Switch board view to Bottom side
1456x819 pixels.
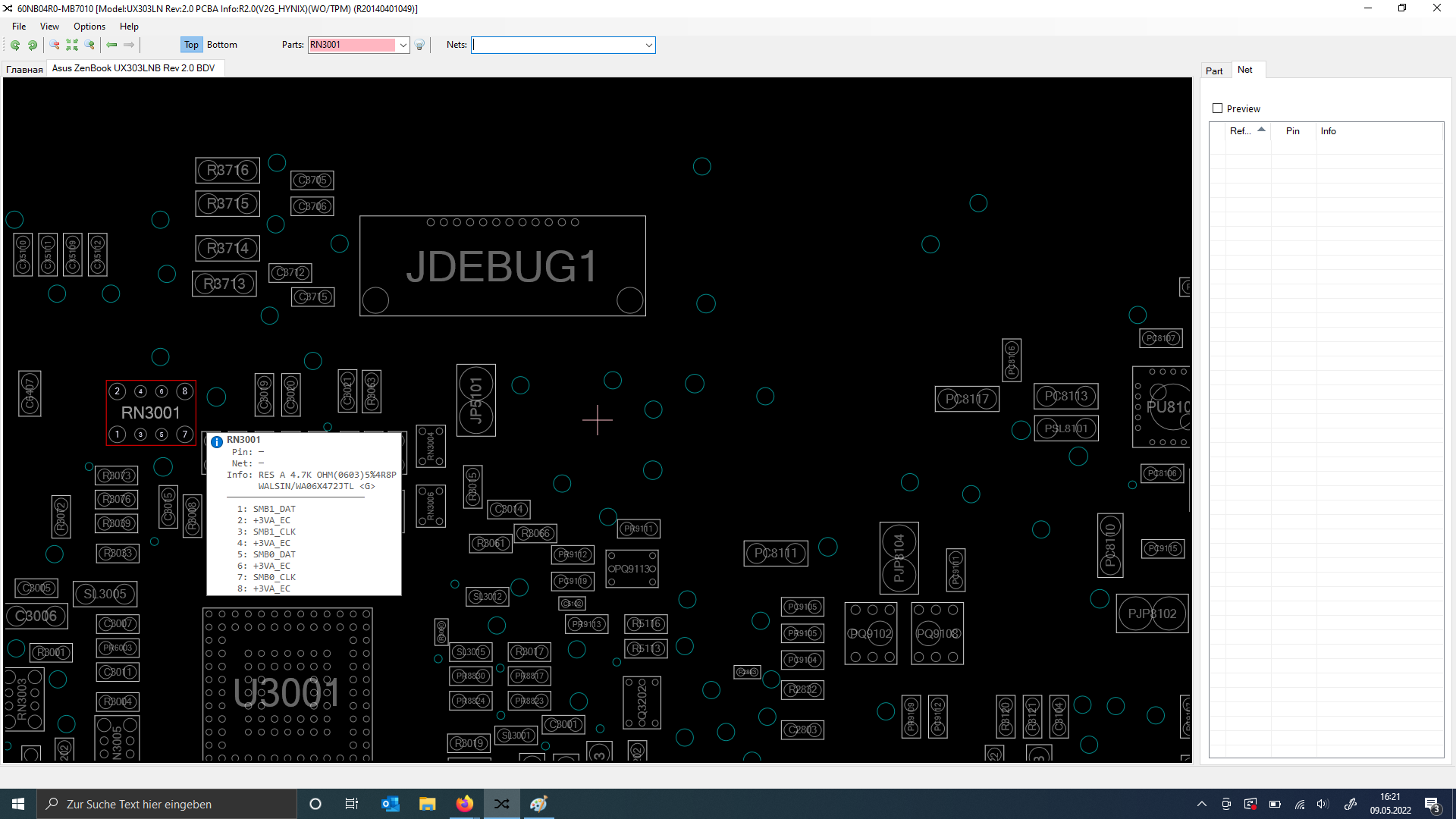221,45
